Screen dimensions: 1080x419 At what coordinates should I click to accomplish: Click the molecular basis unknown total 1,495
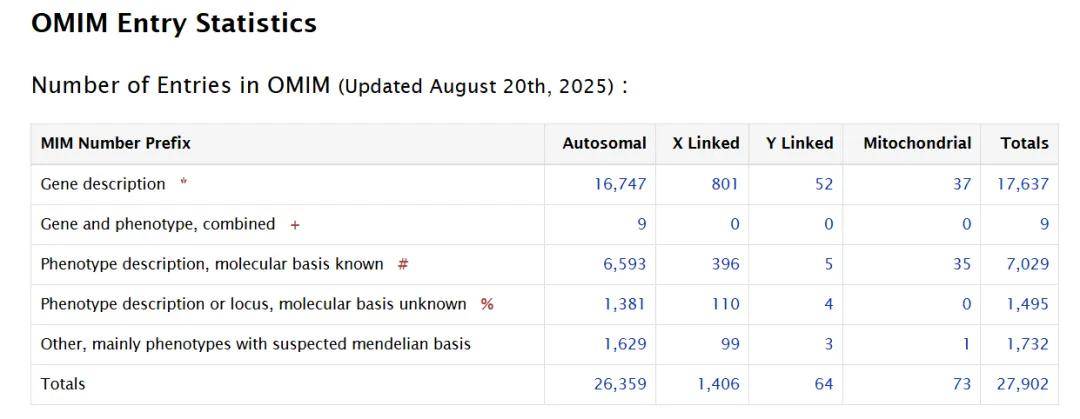(x=1027, y=304)
